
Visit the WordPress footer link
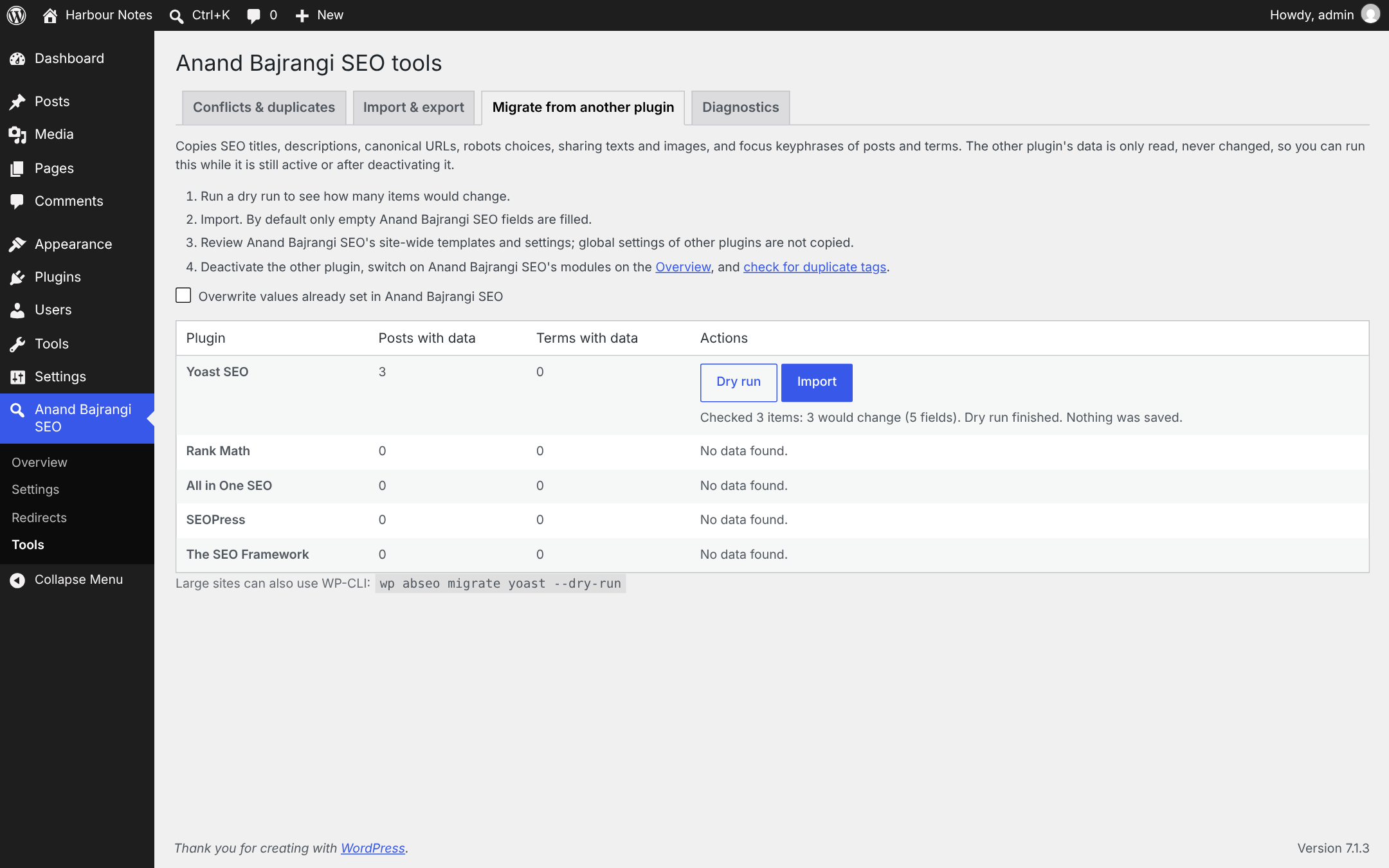tap(373, 848)
